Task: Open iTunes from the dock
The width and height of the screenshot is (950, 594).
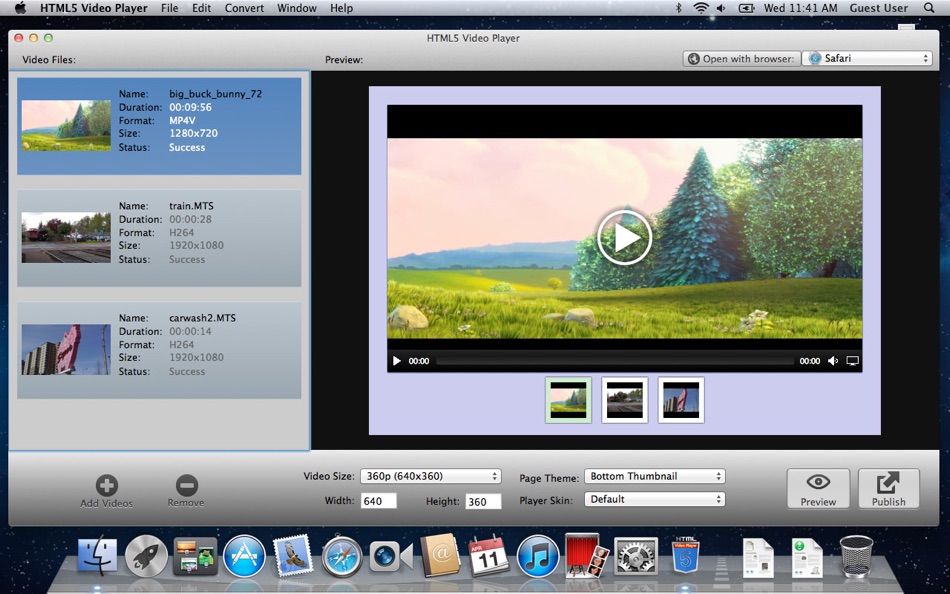Action: [x=538, y=555]
